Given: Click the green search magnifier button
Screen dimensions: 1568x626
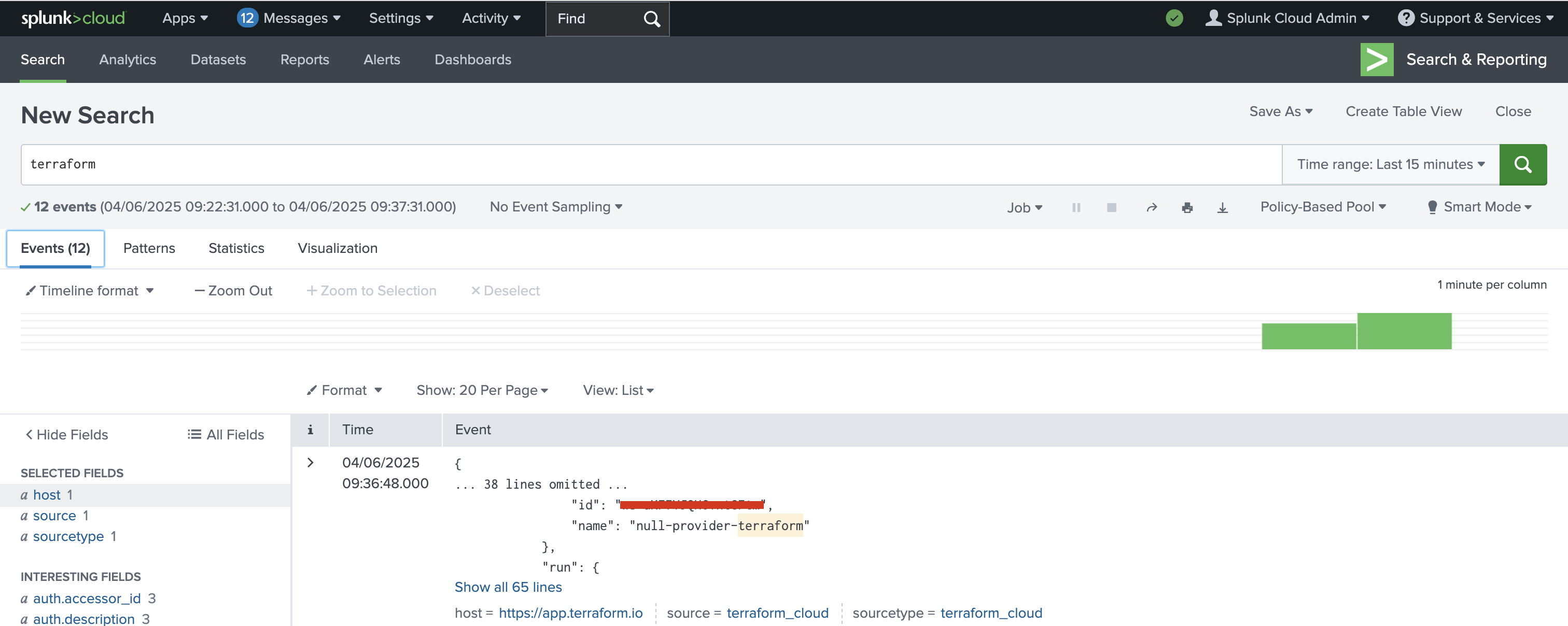Looking at the screenshot, I should 1522,164.
